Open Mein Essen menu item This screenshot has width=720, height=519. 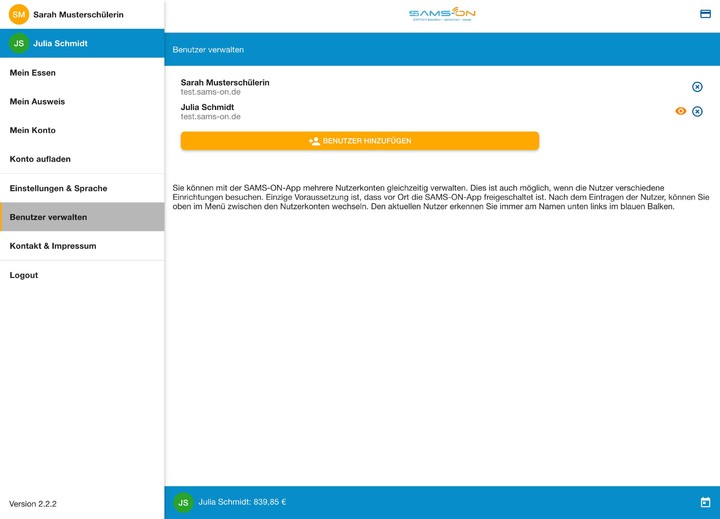point(33,73)
